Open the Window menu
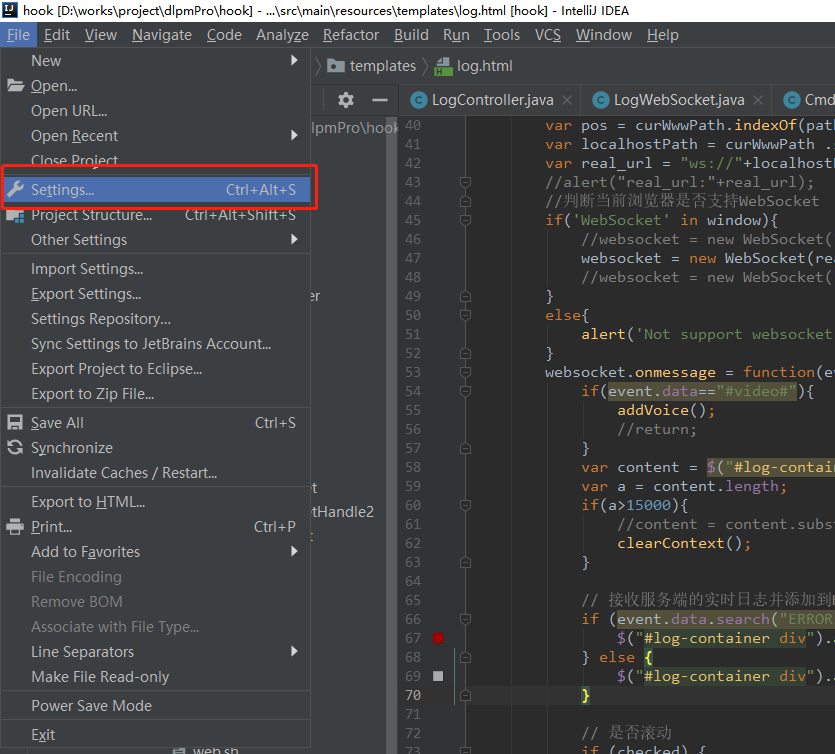 (x=604, y=35)
